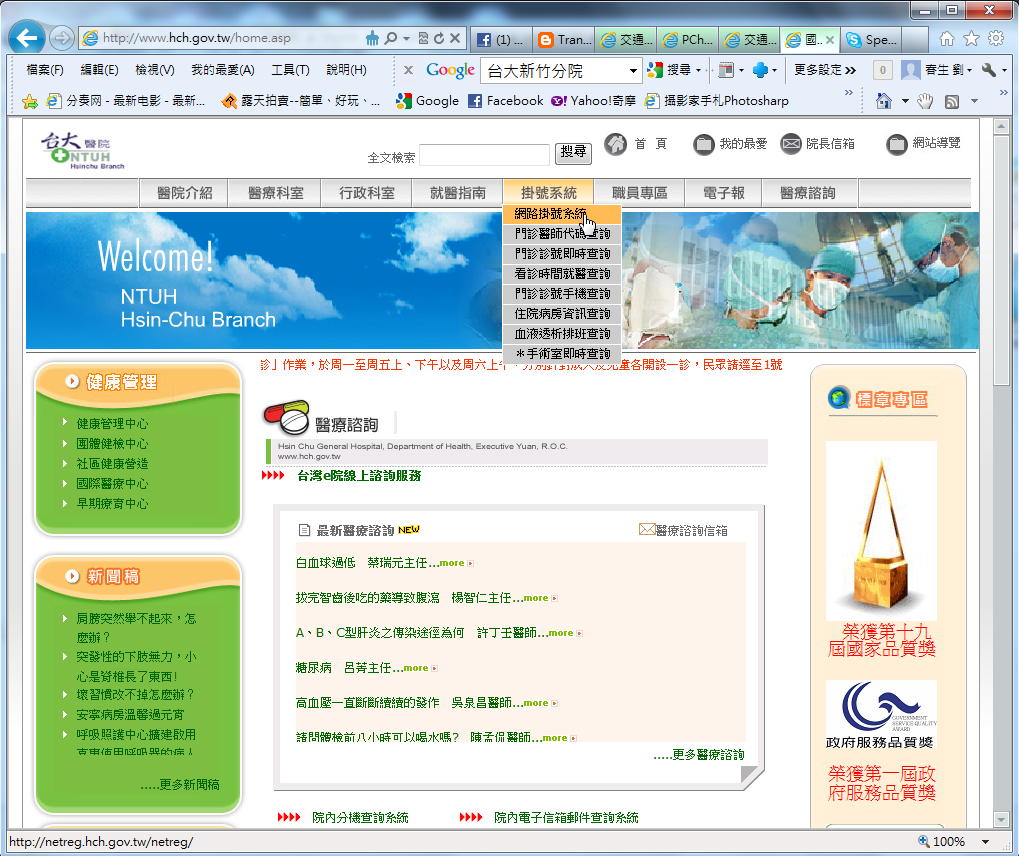Close the current active browser tab

point(830,40)
